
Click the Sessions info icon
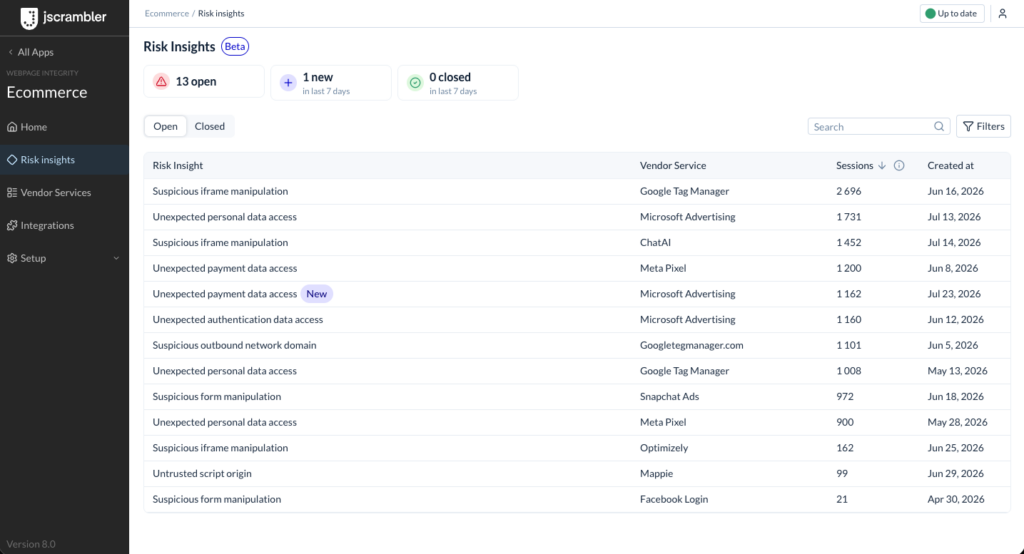(899, 165)
